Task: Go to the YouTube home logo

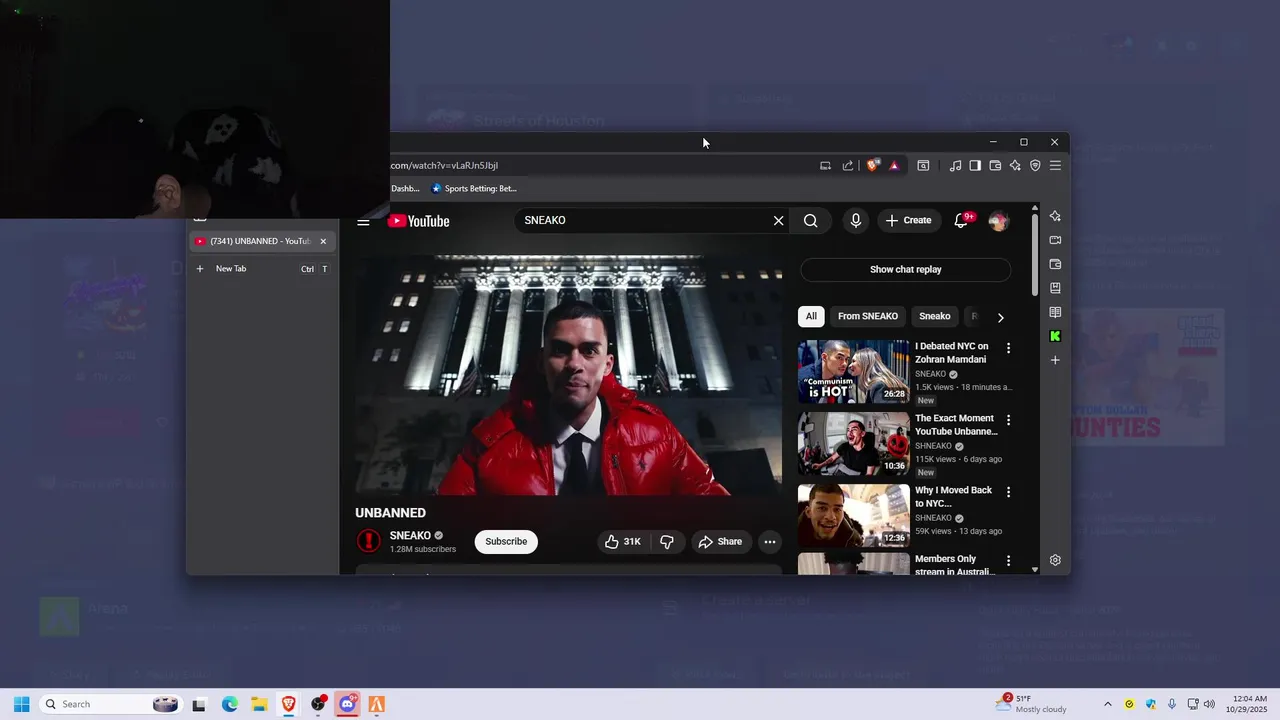Action: [x=419, y=221]
